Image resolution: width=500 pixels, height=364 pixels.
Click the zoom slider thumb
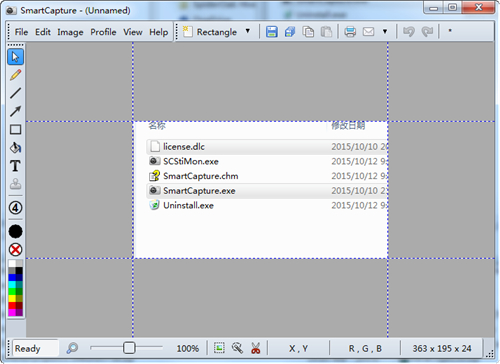click(129, 348)
